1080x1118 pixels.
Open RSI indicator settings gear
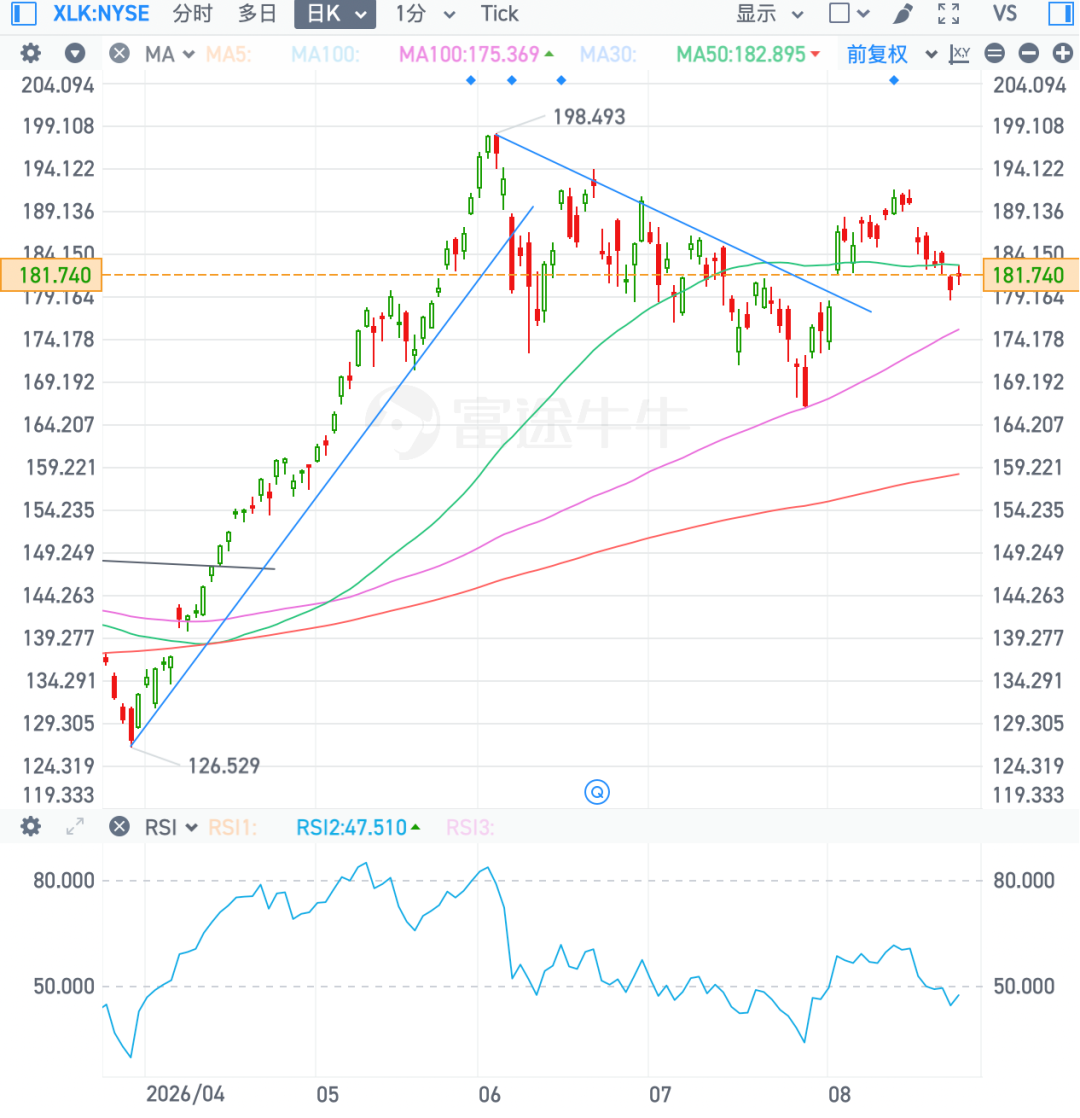coord(30,827)
